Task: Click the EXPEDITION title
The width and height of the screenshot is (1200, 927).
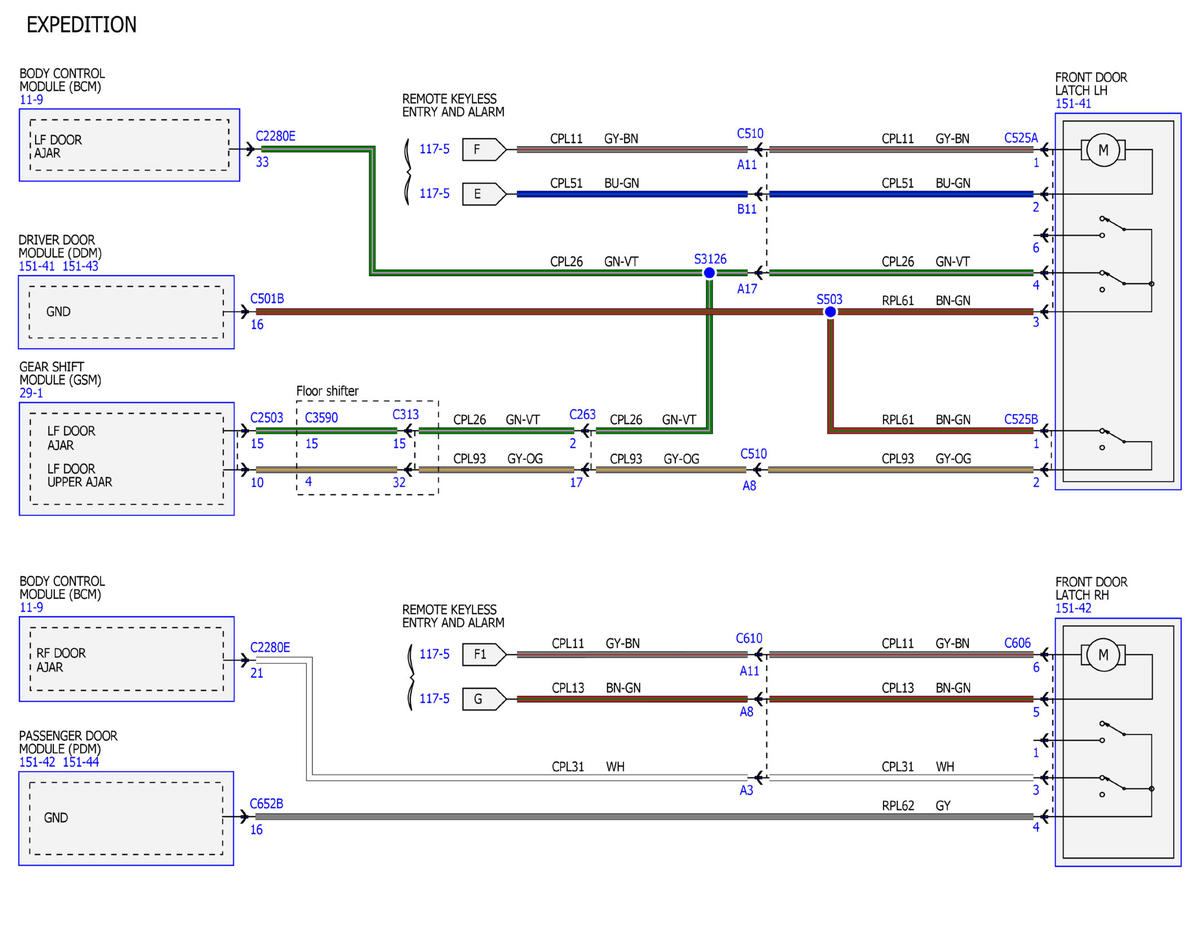Action: [x=82, y=25]
